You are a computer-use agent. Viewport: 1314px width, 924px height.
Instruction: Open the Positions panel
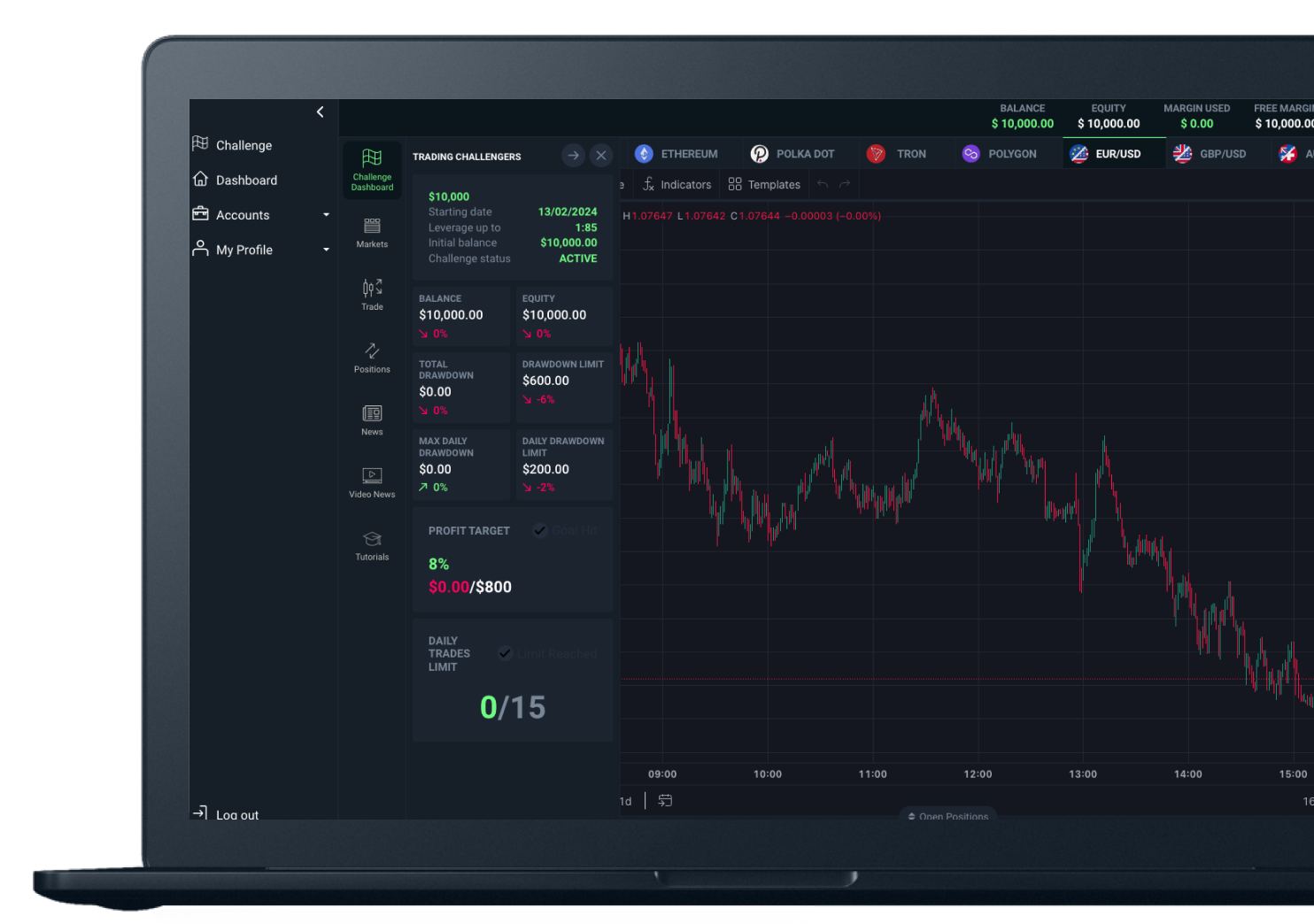pyautogui.click(x=372, y=358)
